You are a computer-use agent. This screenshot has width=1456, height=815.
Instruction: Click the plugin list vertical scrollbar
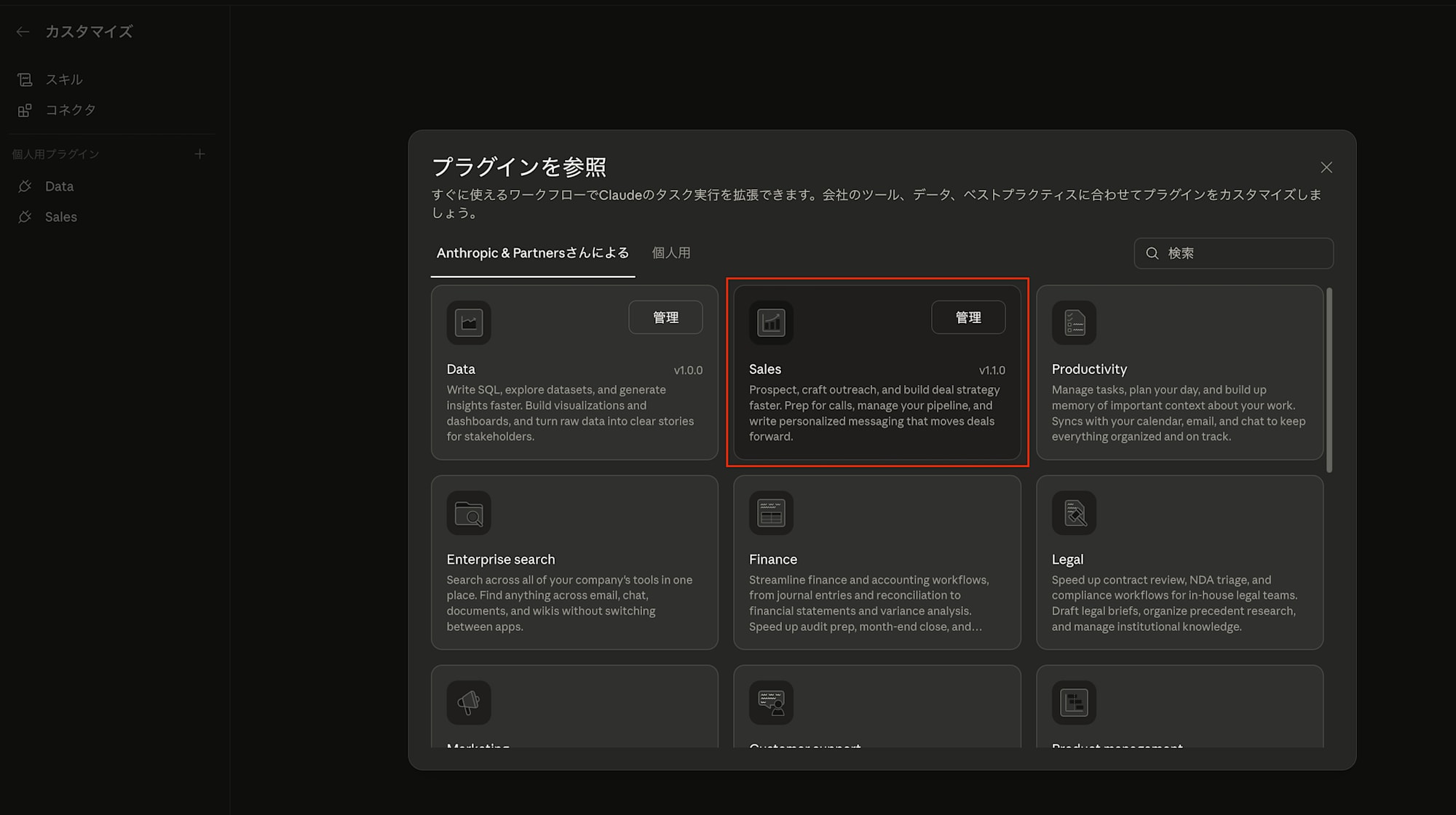point(1329,380)
